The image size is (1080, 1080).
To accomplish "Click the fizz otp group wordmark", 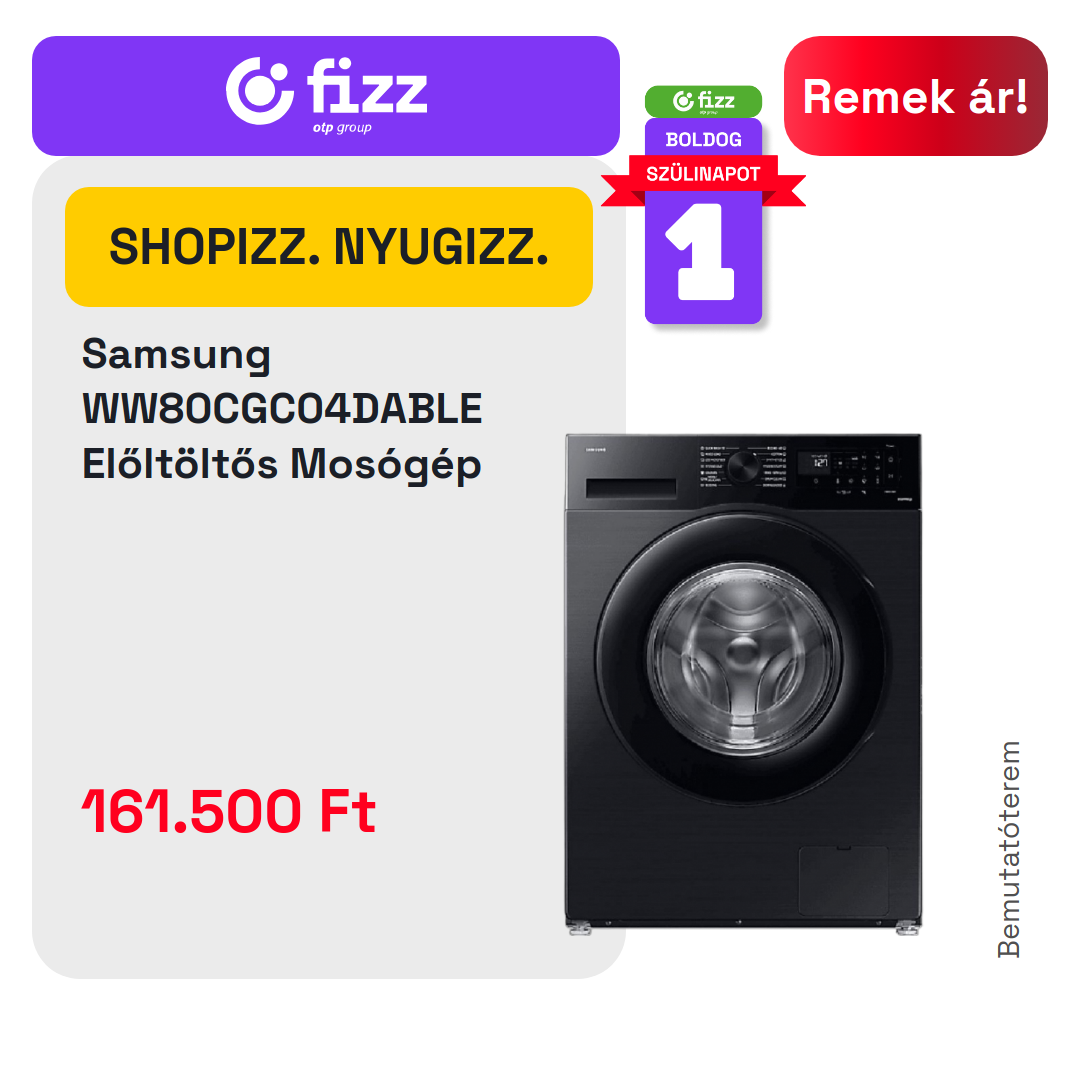I will (x=367, y=95).
